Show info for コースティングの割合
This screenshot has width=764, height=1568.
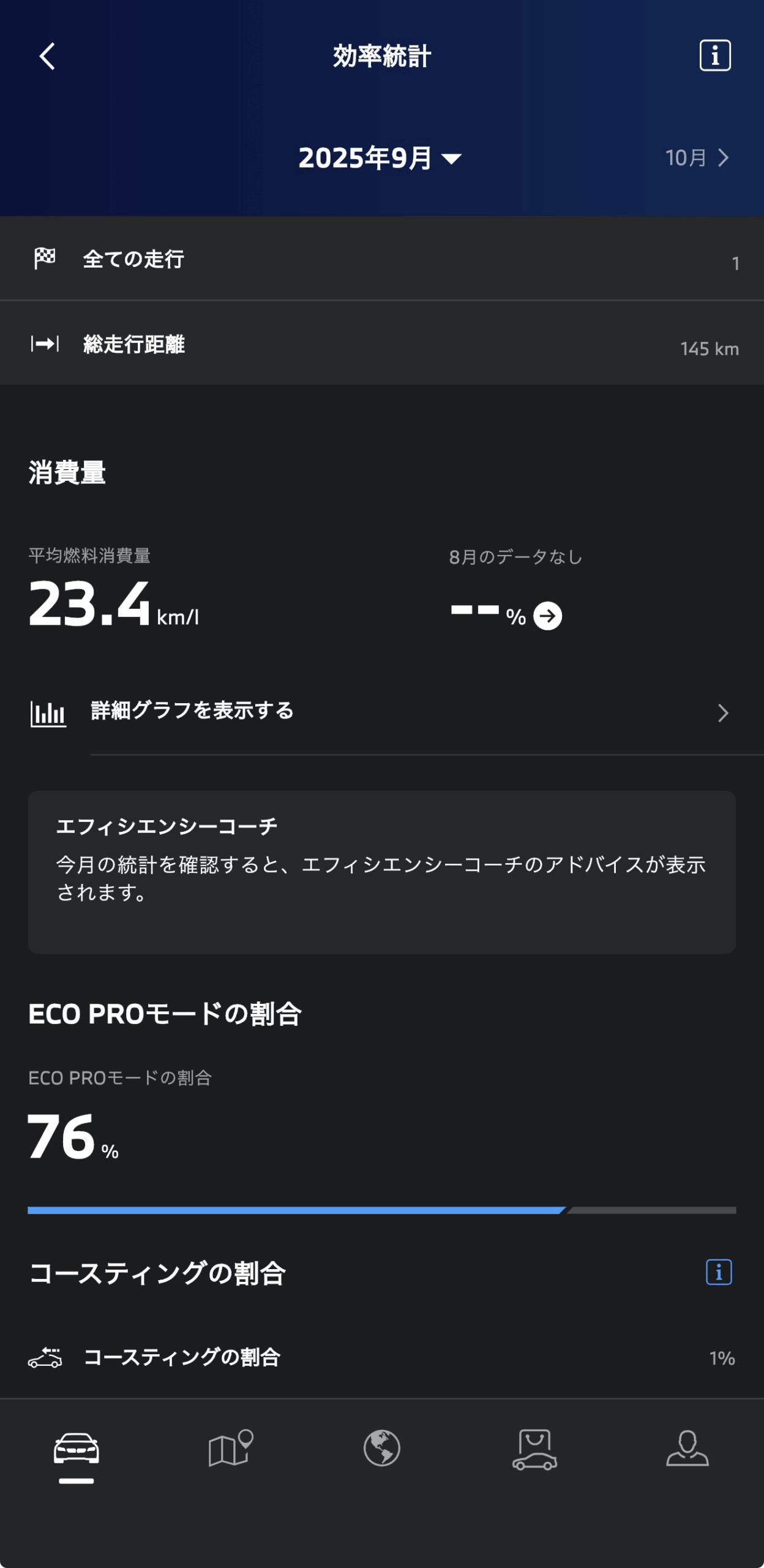(x=719, y=1272)
